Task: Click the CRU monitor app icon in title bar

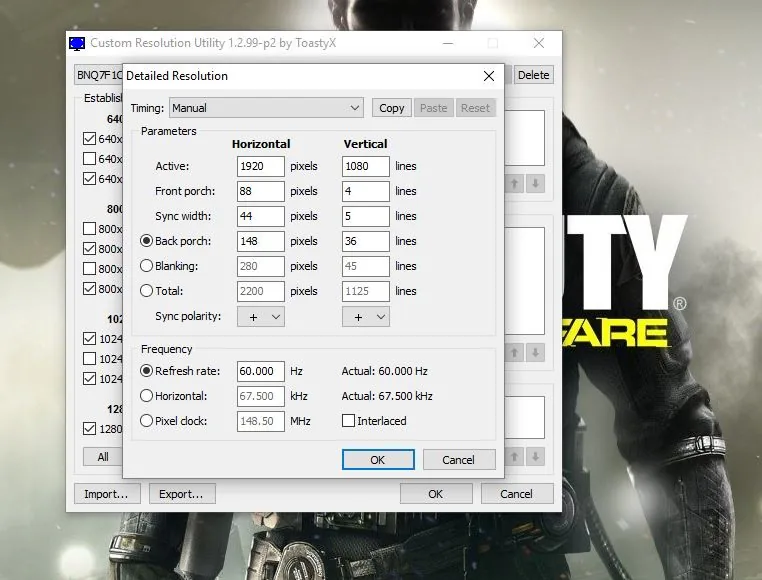Action: click(x=77, y=43)
